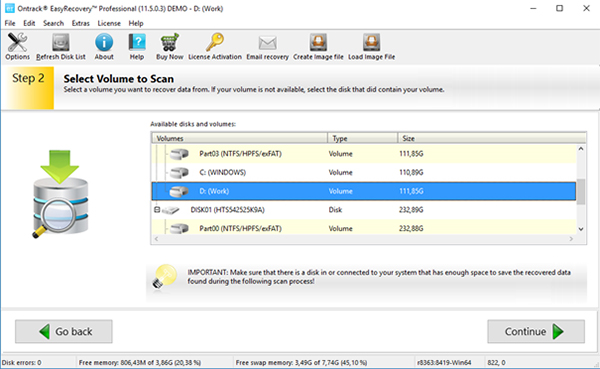Open the Help book icon

(137, 42)
